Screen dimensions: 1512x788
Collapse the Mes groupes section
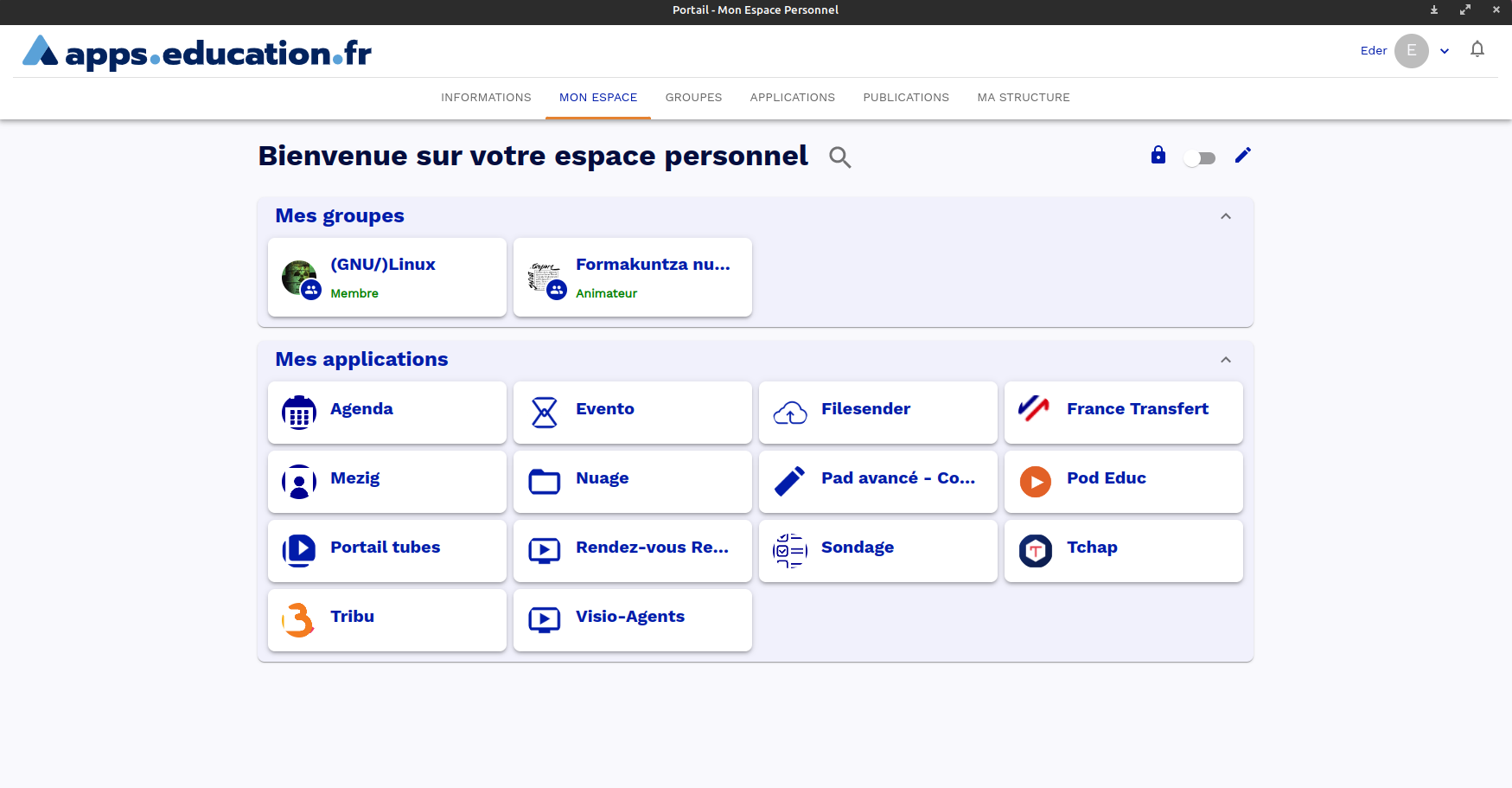point(1225,216)
